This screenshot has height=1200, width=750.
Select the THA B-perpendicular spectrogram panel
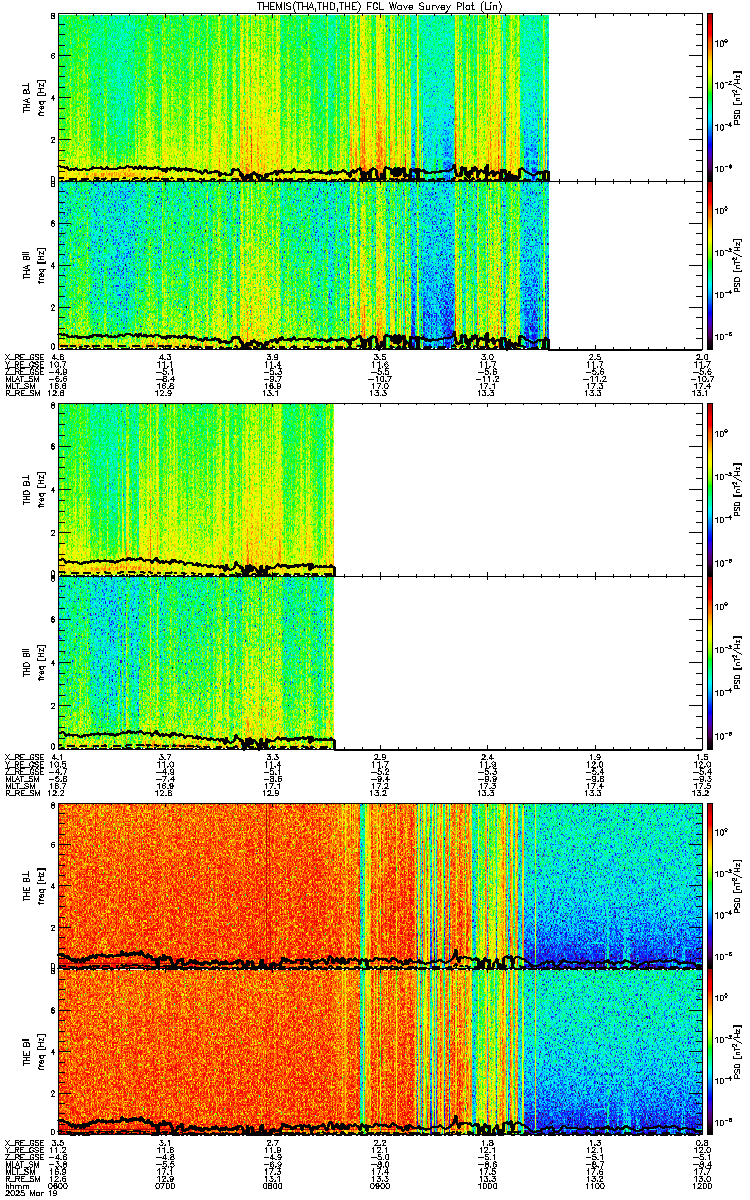(x=380, y=97)
